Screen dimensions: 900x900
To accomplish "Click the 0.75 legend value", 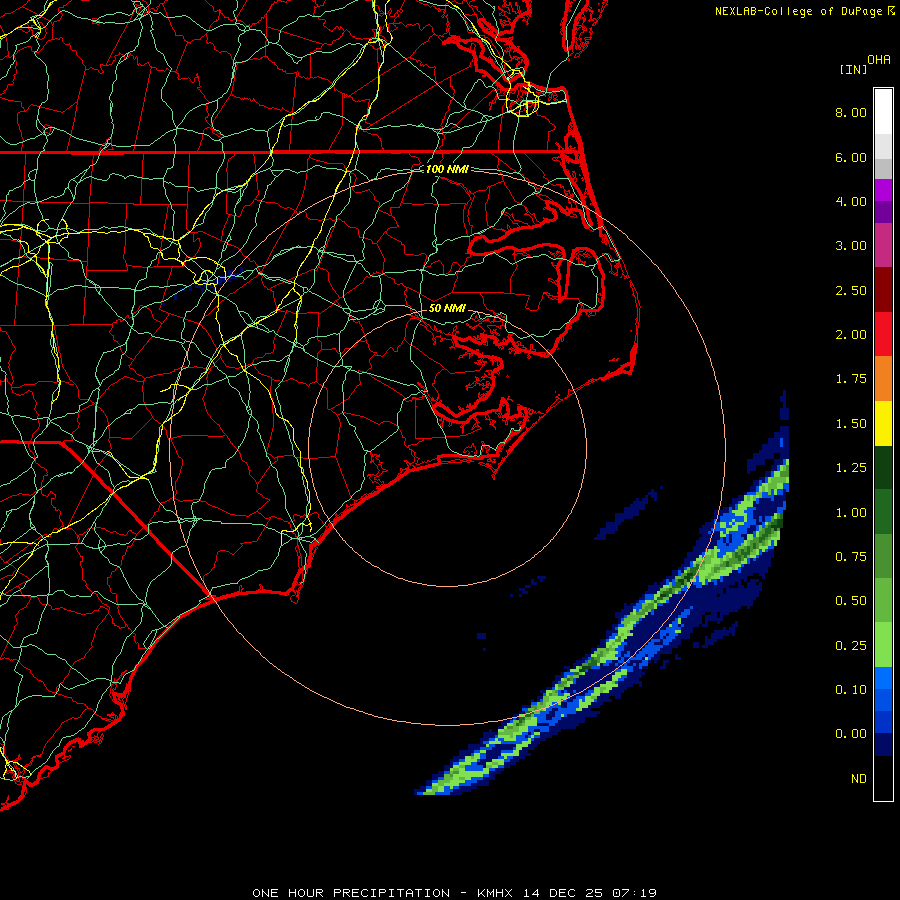I will pos(851,557).
